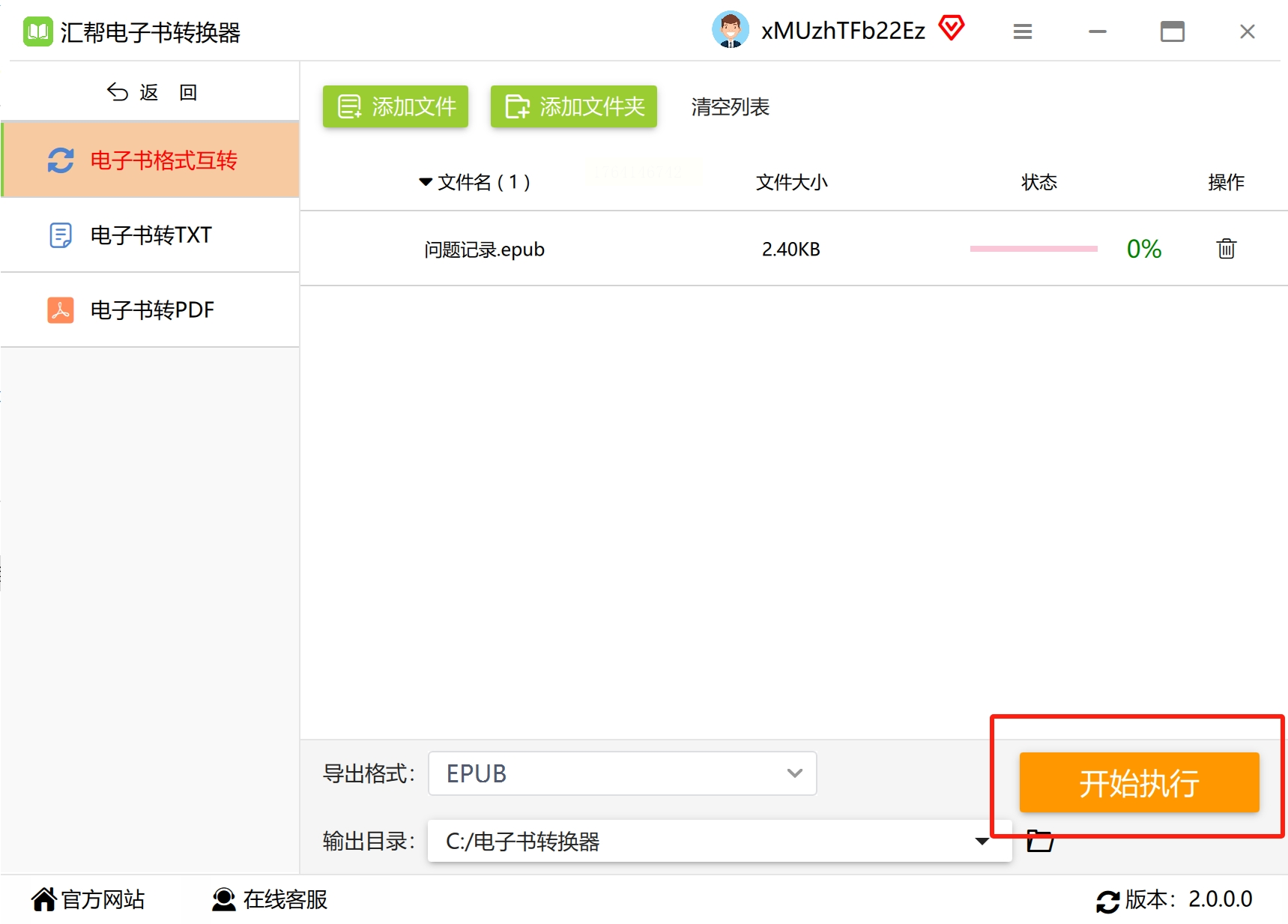
Task: Click 清空列表 to clear list
Action: pos(731,107)
